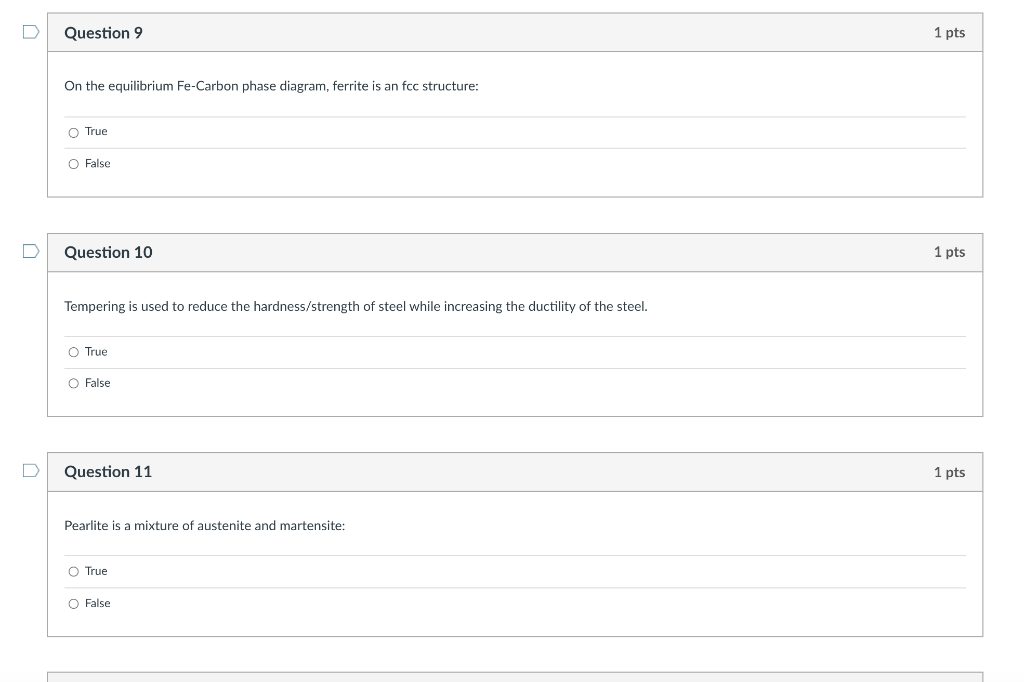The image size is (1024, 682).
Task: Choose the True radio button under Question 10
Action: pos(74,352)
